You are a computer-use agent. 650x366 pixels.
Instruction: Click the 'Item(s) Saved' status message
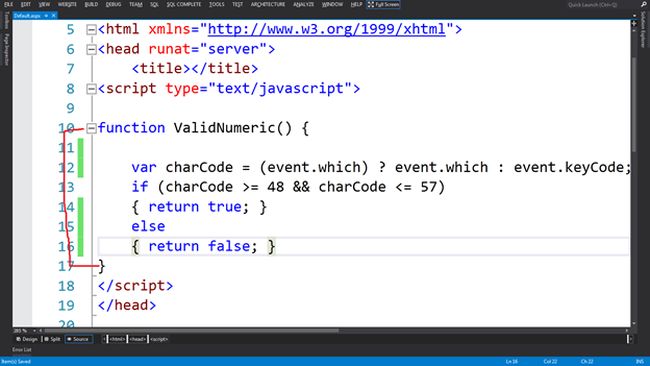(16, 361)
